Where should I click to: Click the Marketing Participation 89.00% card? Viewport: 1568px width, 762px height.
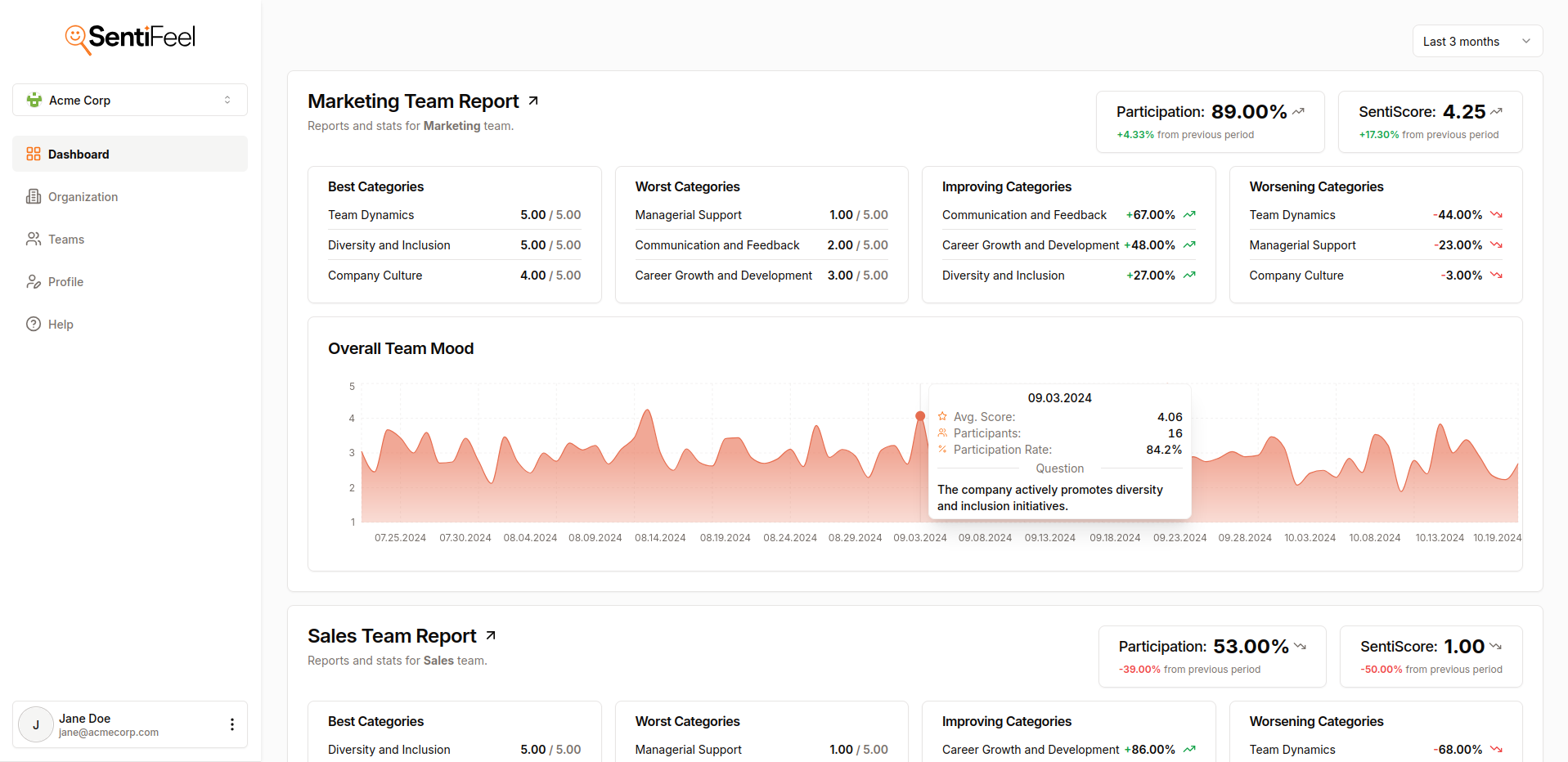click(x=1210, y=122)
